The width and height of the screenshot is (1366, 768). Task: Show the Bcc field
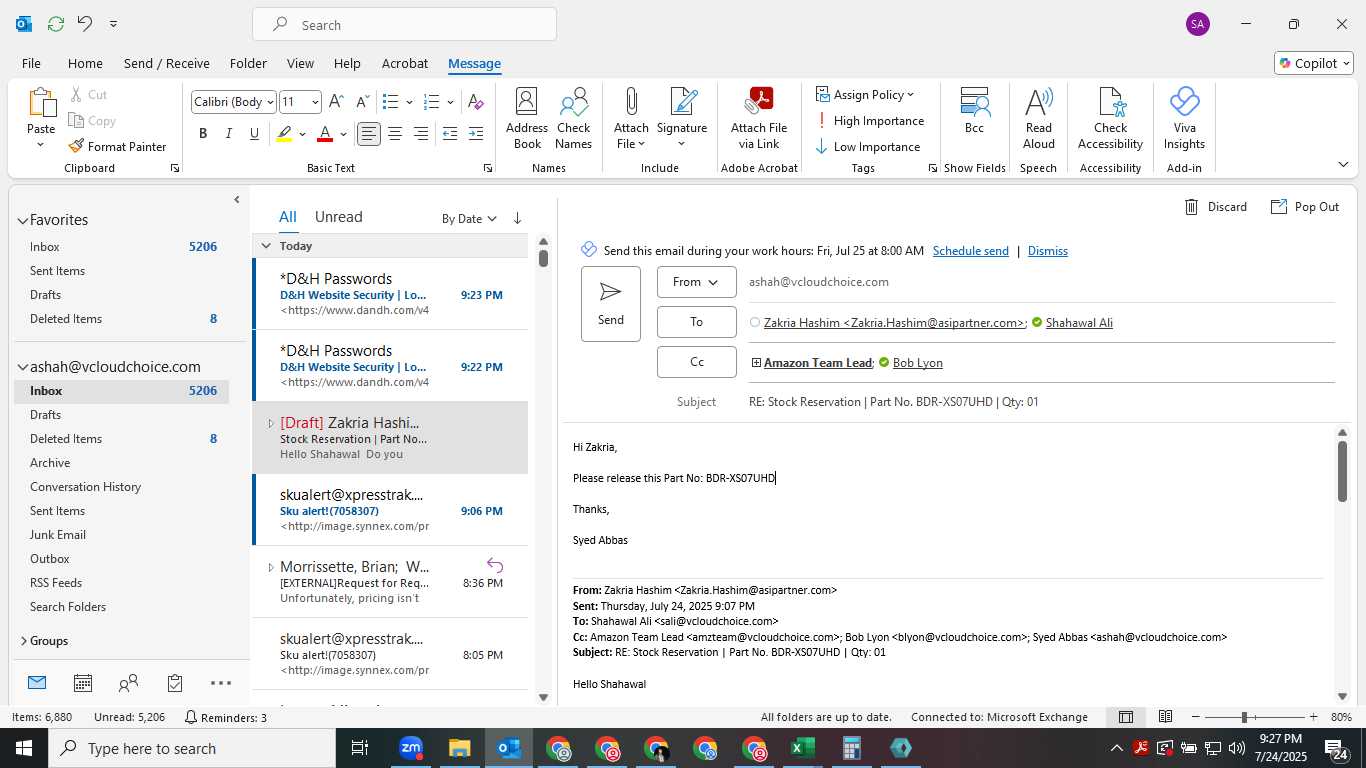click(x=974, y=110)
